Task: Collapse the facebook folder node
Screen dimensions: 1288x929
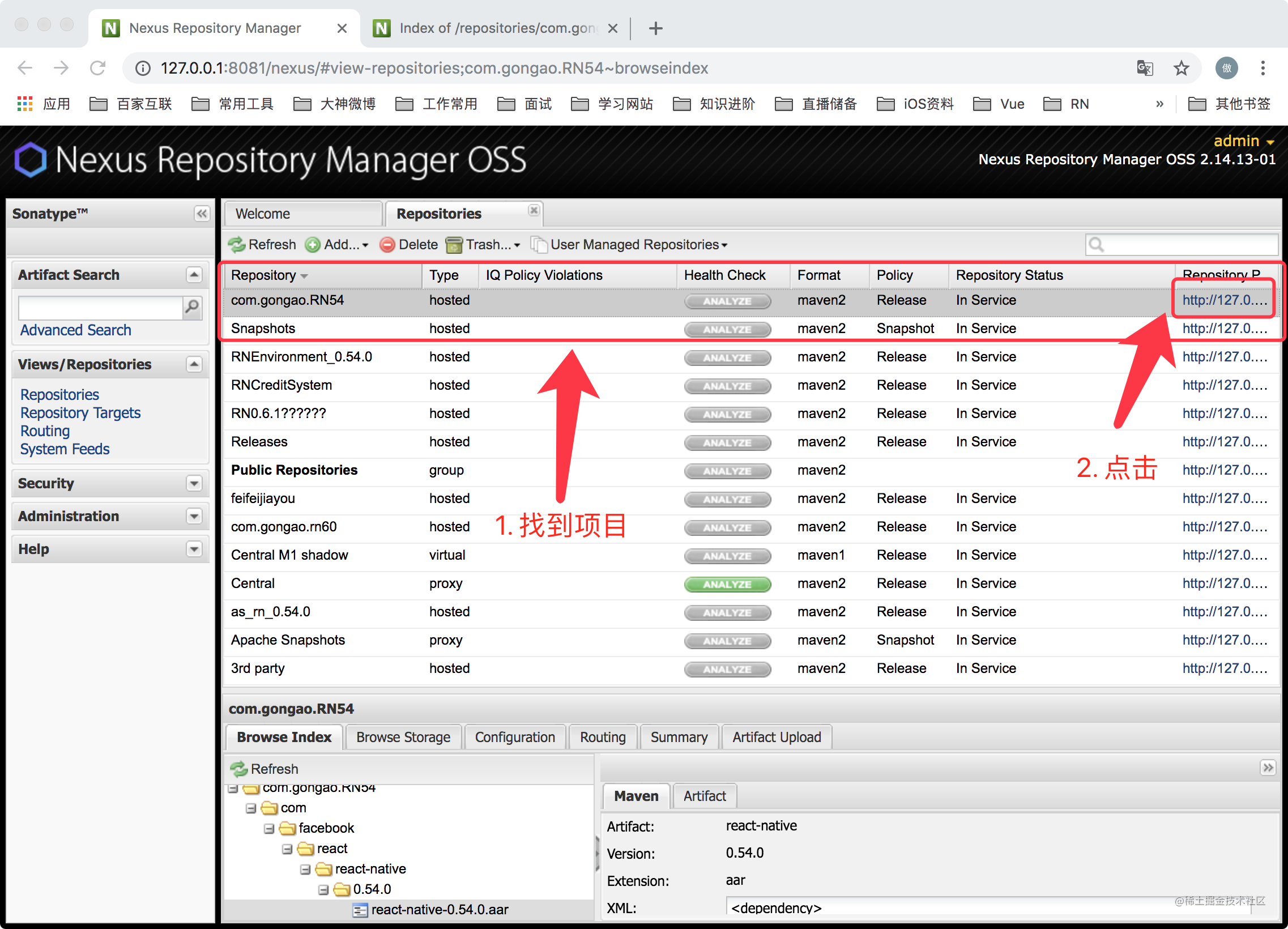Action: tap(268, 829)
